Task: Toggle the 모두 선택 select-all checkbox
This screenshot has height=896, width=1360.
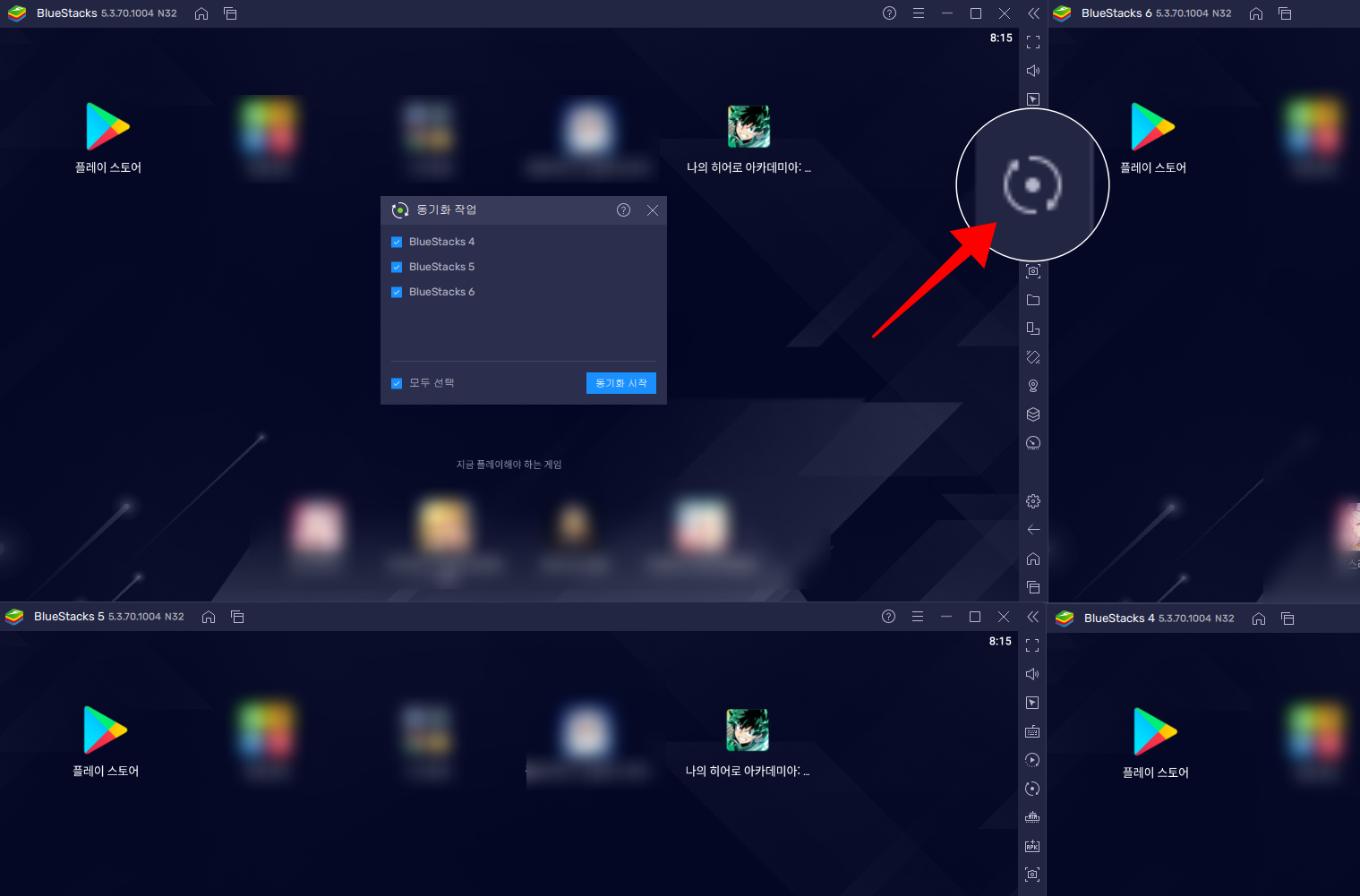Action: pyautogui.click(x=397, y=383)
